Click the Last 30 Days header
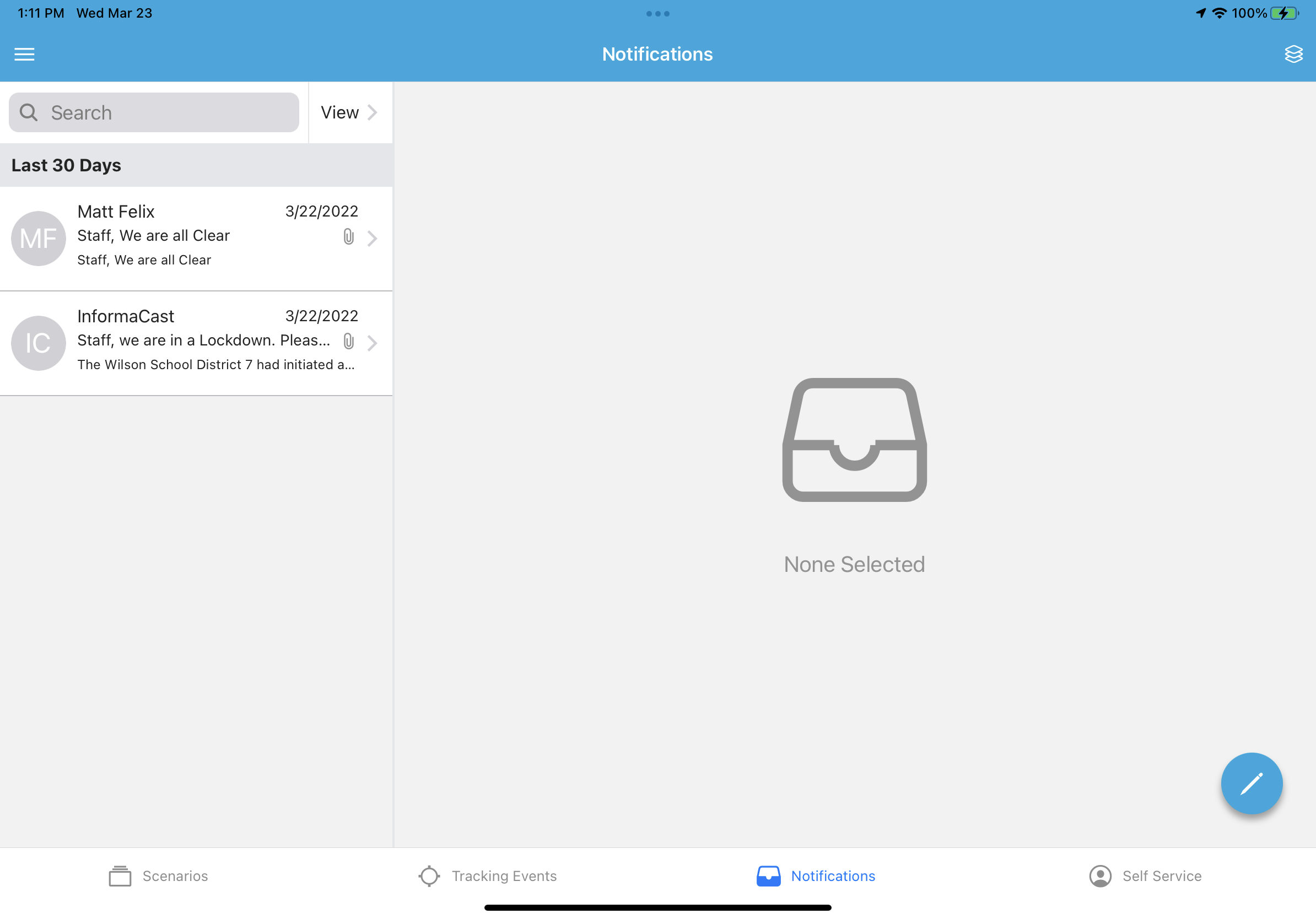The image size is (1316, 919). [196, 165]
